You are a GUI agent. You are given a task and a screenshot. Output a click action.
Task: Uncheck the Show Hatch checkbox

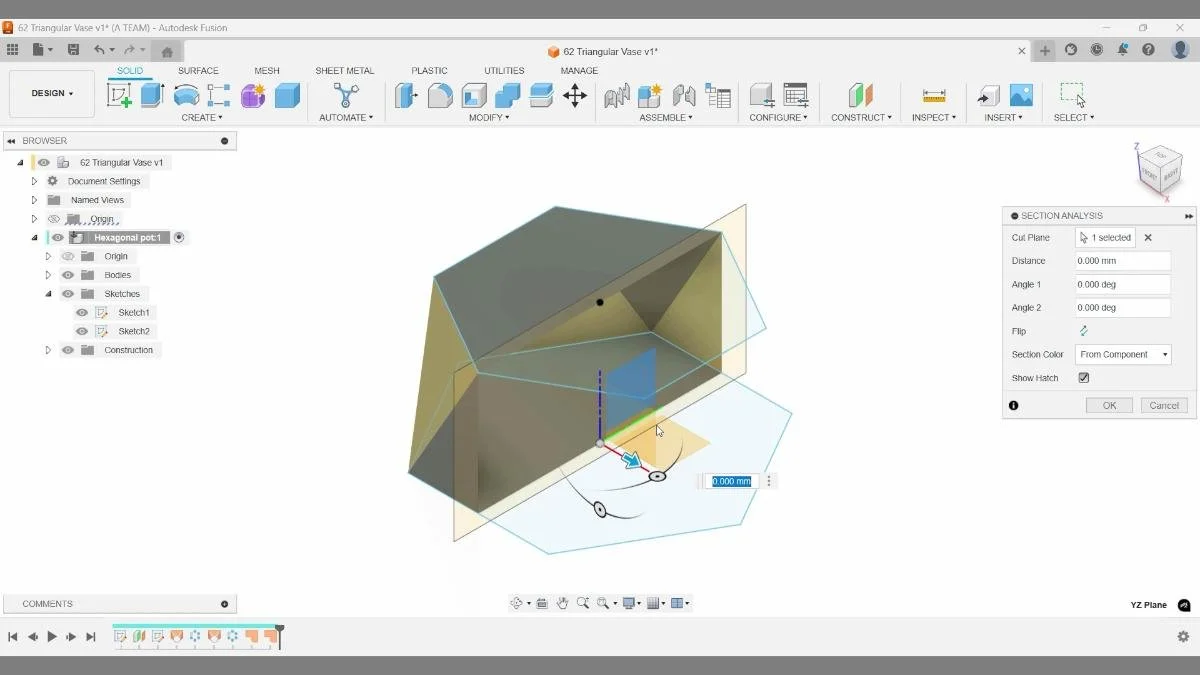click(1084, 377)
